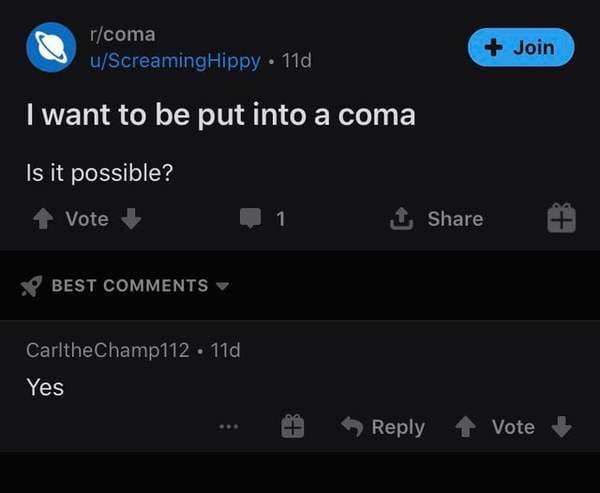View u/ScreamingHippy's profile

click(175, 60)
